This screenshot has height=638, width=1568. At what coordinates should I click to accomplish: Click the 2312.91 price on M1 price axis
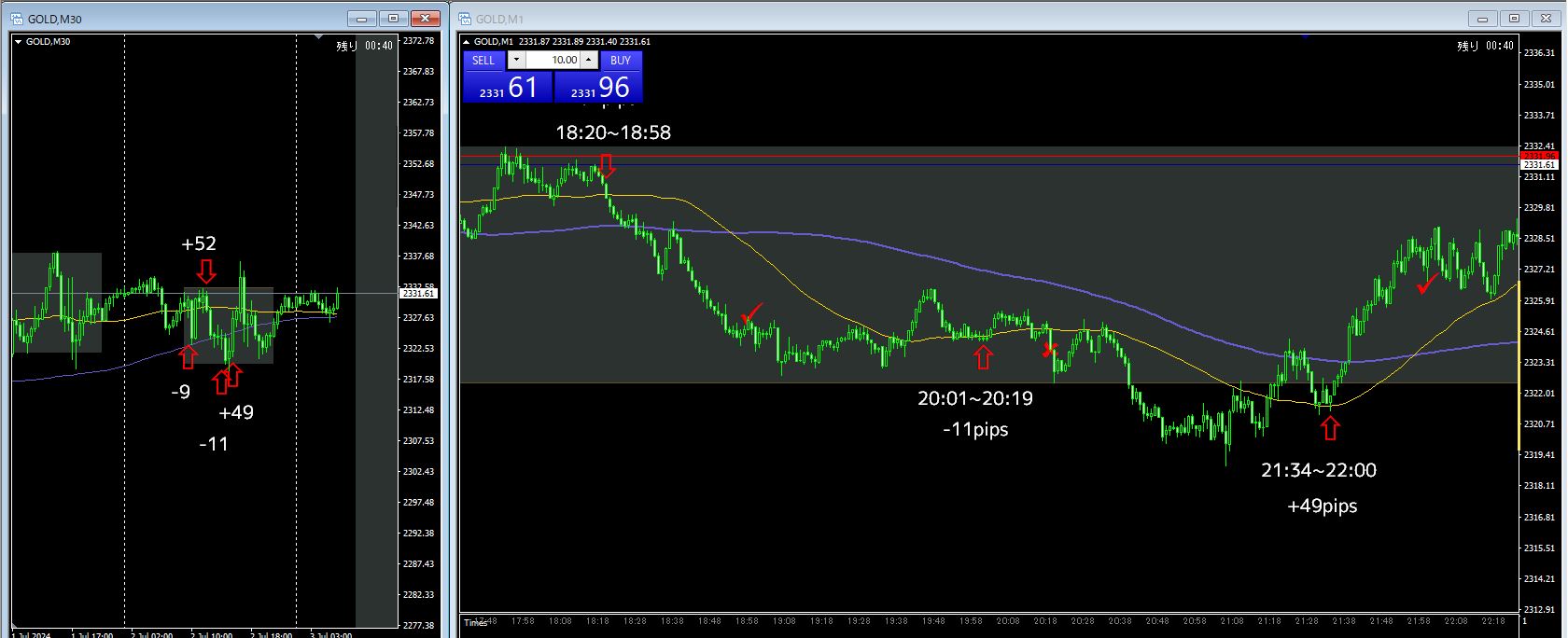1538,609
